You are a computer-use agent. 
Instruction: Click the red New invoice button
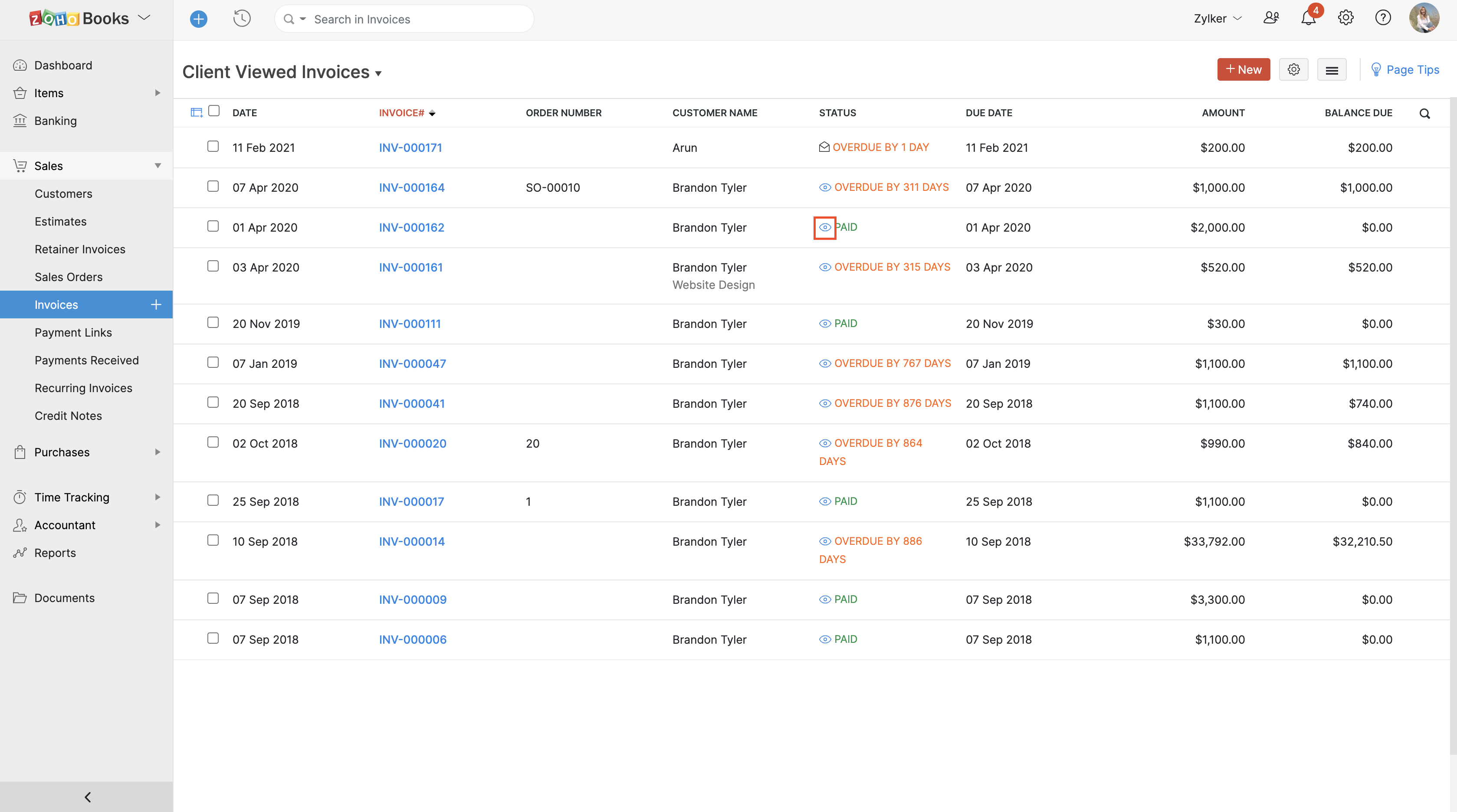point(1243,69)
